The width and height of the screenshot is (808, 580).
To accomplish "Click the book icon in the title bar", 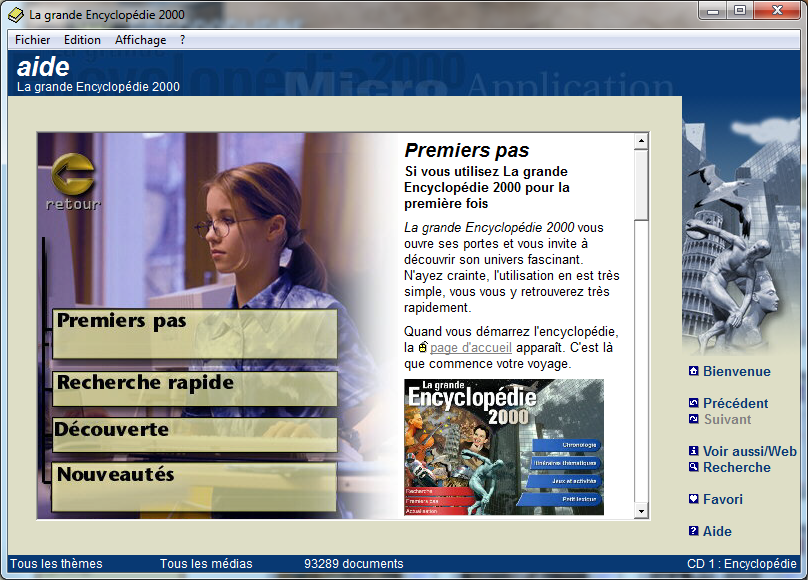I will click(16, 15).
